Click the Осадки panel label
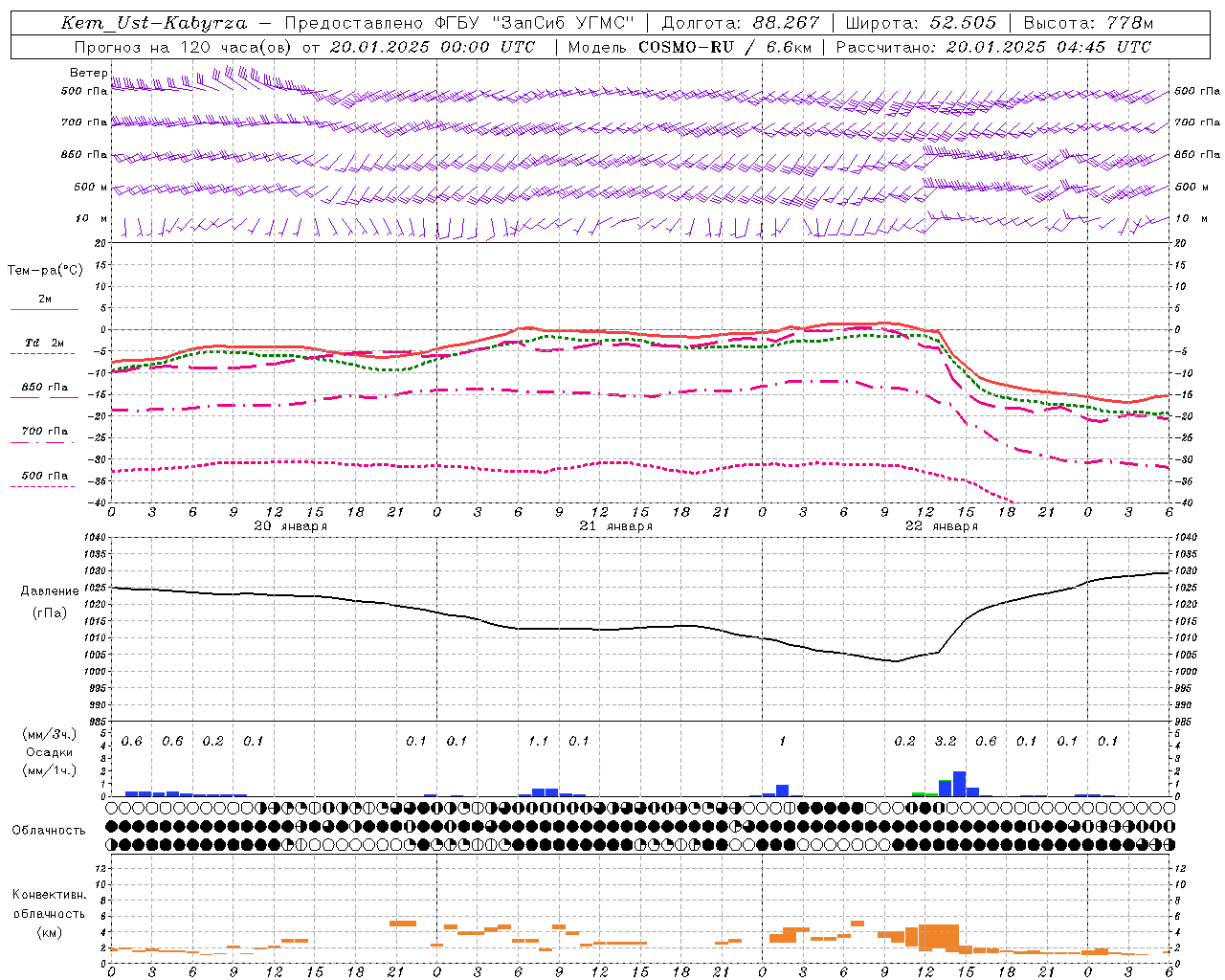Viewport: 1225px width, 980px height. [49, 752]
